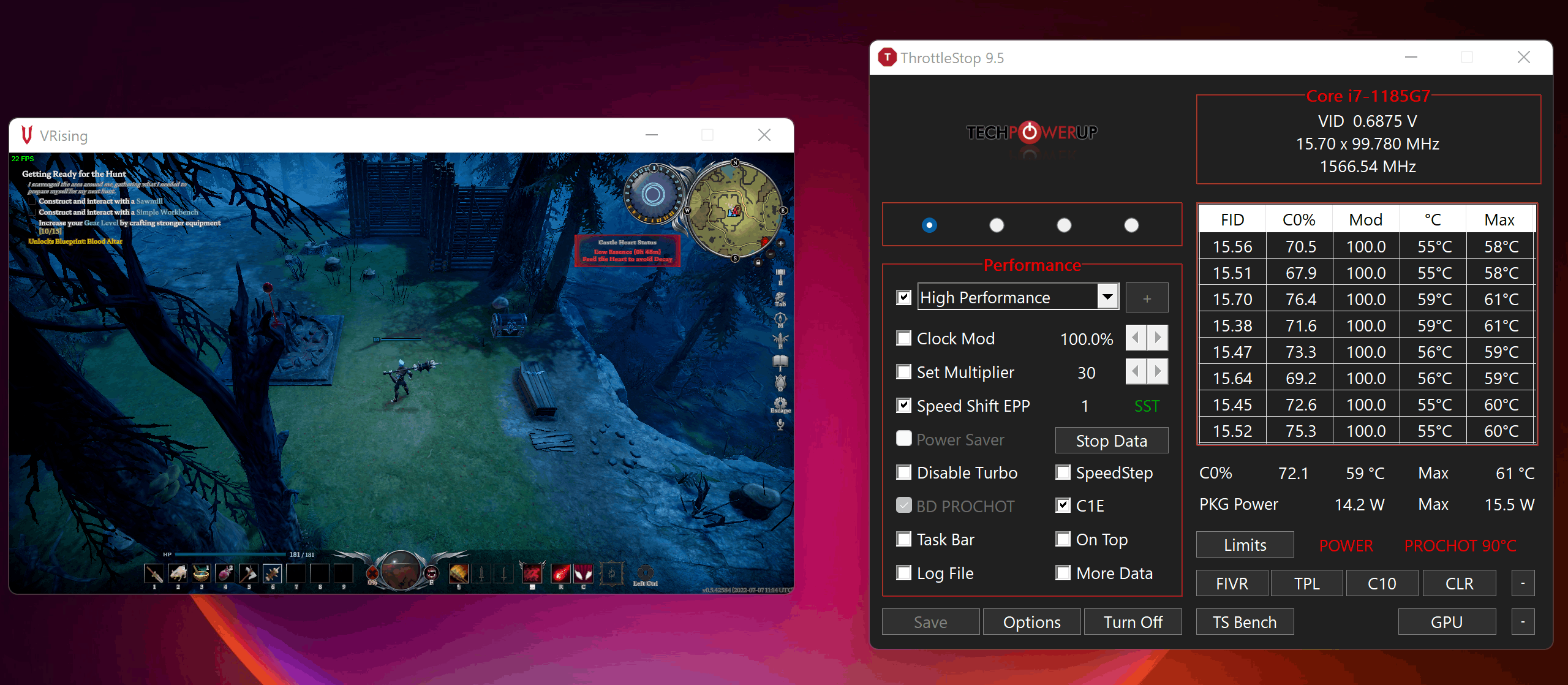Increase the Set Multiplier with right arrow
The height and width of the screenshot is (685, 1568).
tap(1158, 372)
